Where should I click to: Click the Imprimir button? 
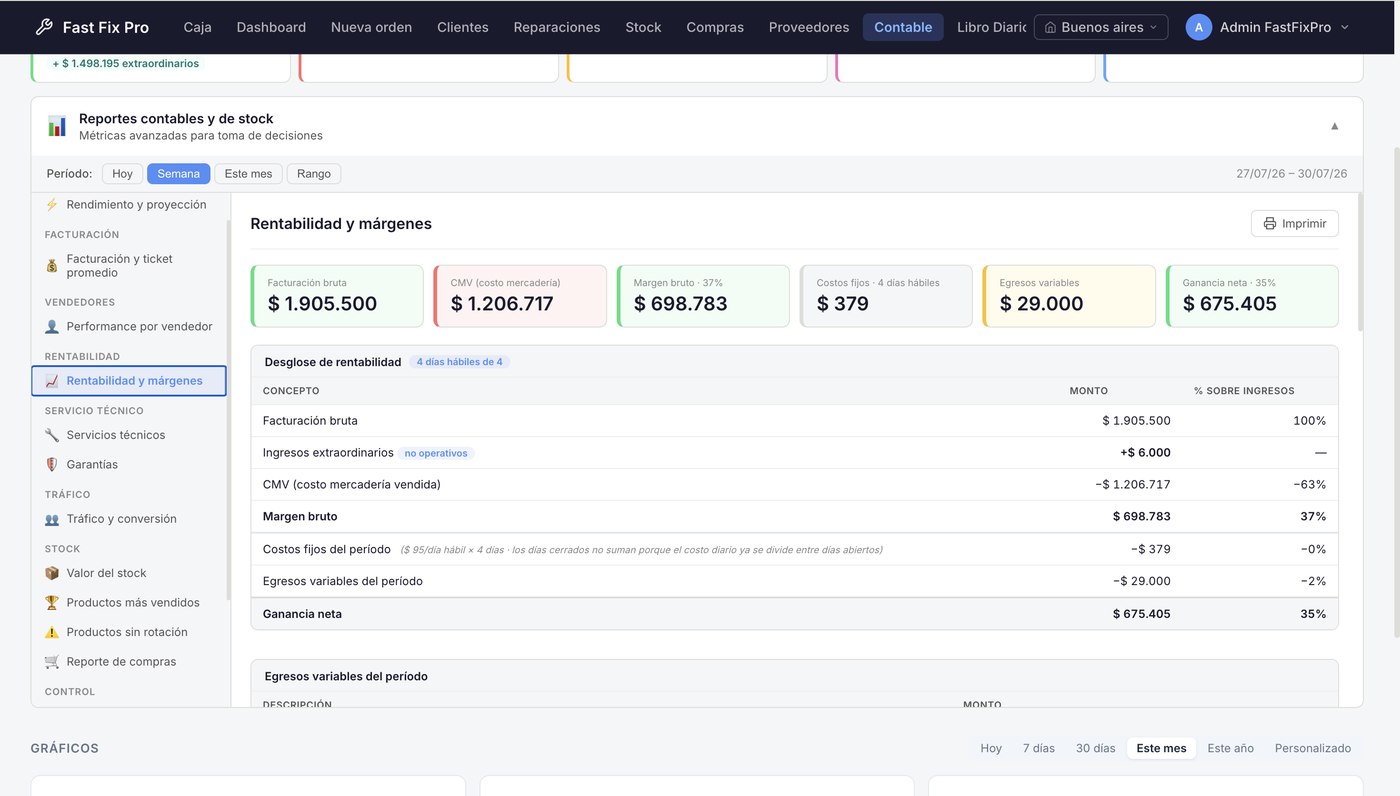(x=1294, y=224)
